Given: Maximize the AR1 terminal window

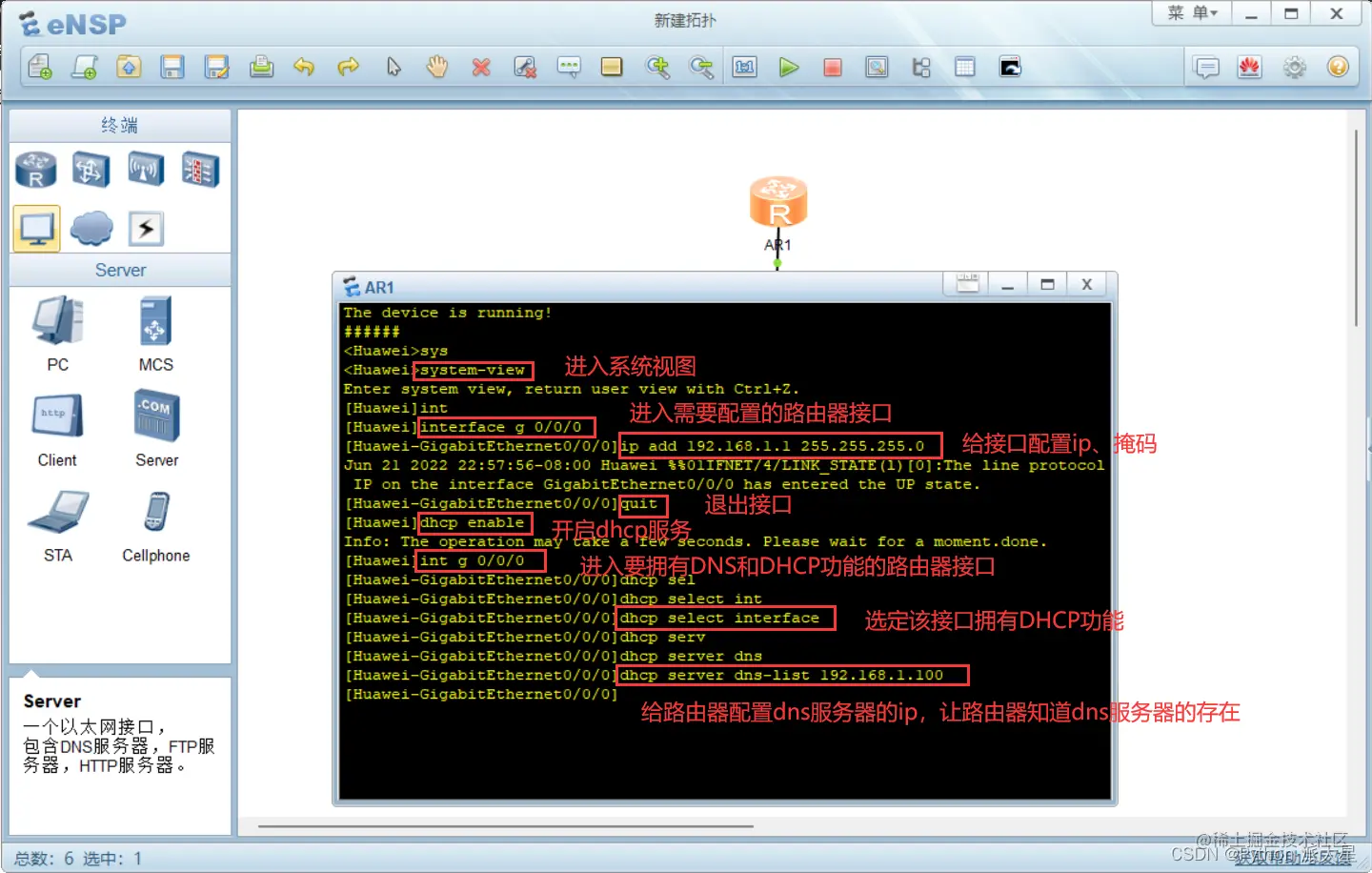Looking at the screenshot, I should pyautogui.click(x=1047, y=284).
